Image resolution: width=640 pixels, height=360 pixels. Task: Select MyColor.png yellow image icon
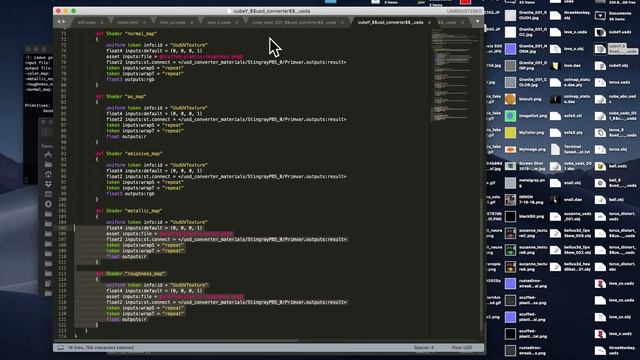pyautogui.click(x=510, y=133)
